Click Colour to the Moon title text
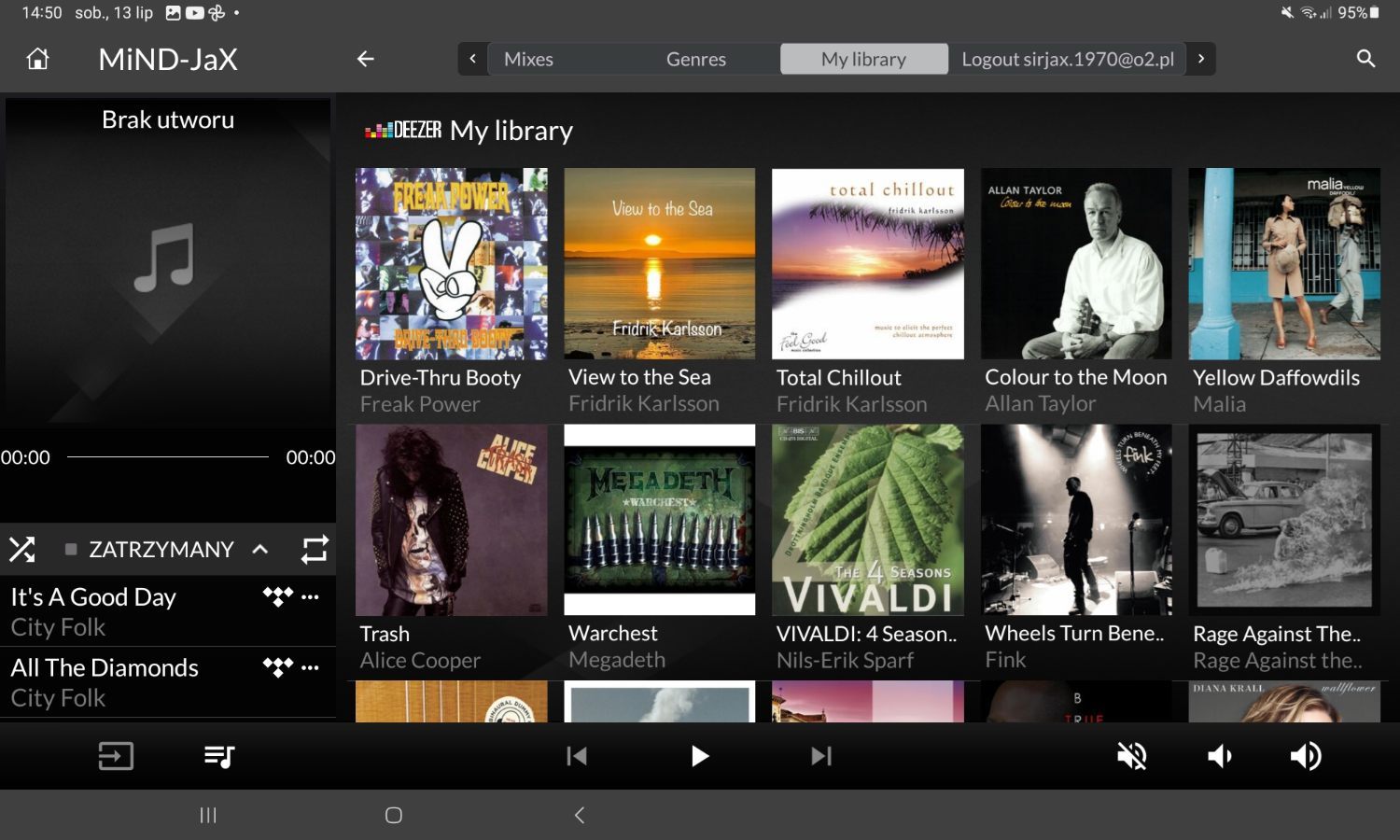This screenshot has width=1400, height=840. 1076,378
